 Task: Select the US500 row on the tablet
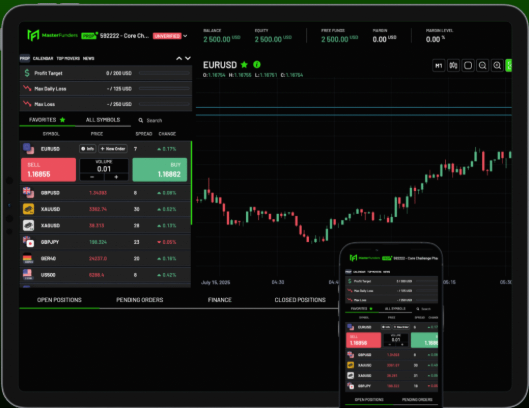tap(105, 275)
